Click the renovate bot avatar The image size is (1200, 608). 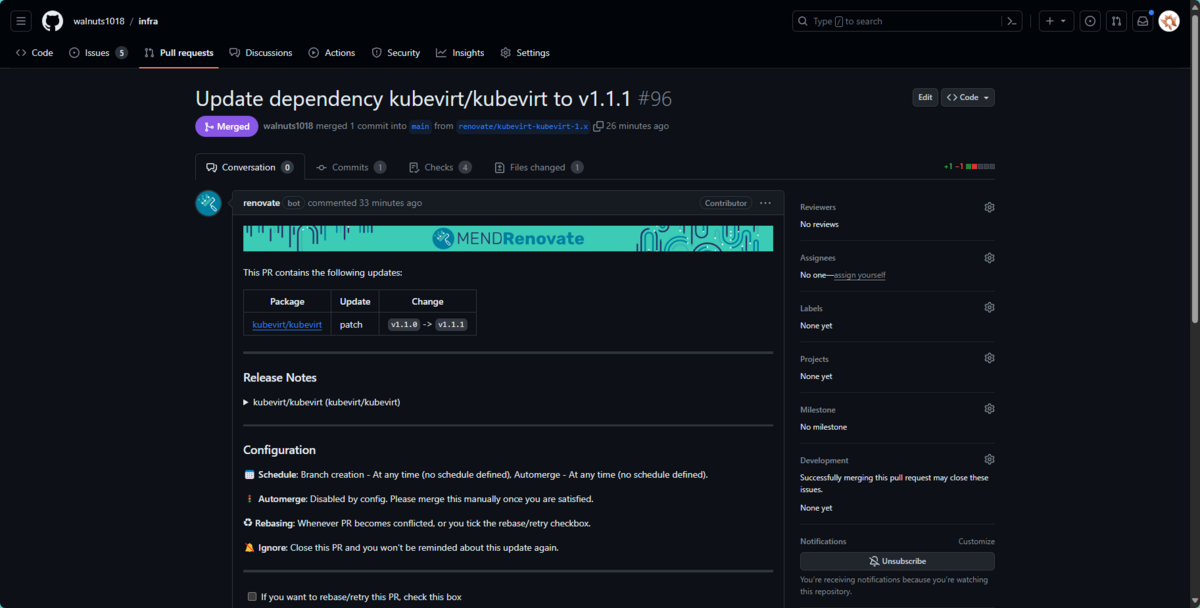(x=208, y=203)
